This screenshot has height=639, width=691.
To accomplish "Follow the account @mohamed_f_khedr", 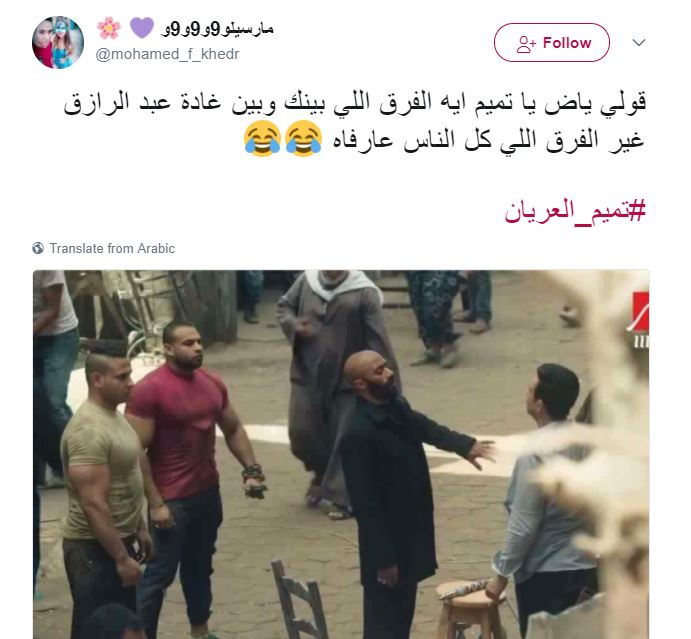I will pyautogui.click(x=552, y=42).
